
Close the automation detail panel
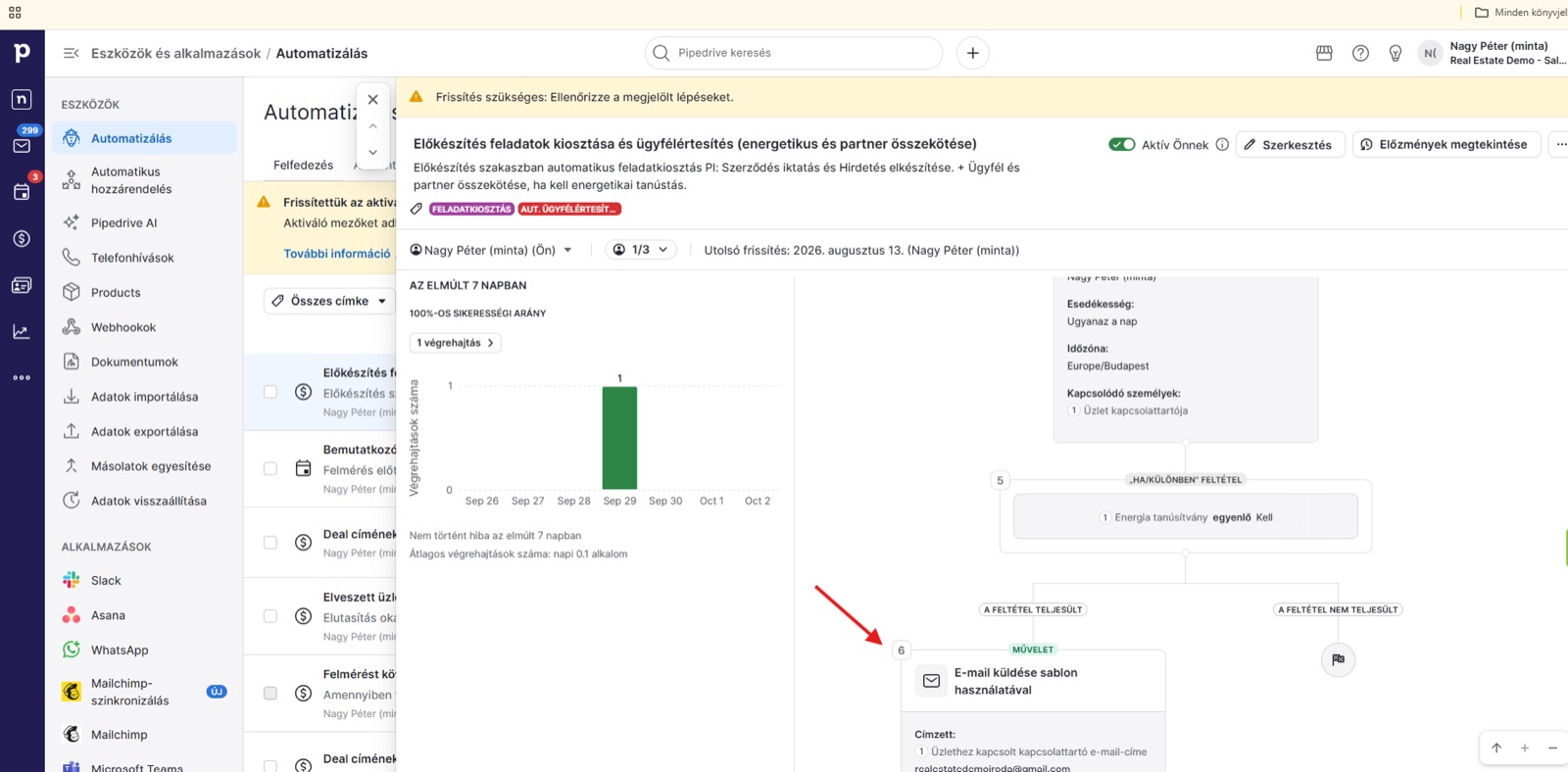(x=372, y=100)
